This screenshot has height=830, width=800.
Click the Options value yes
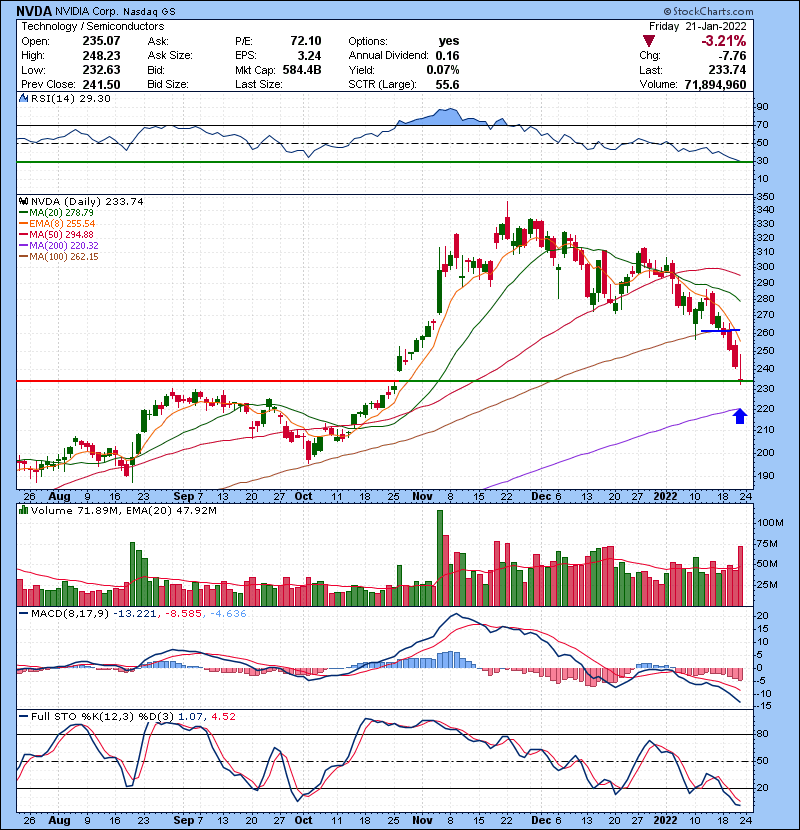tap(448, 41)
